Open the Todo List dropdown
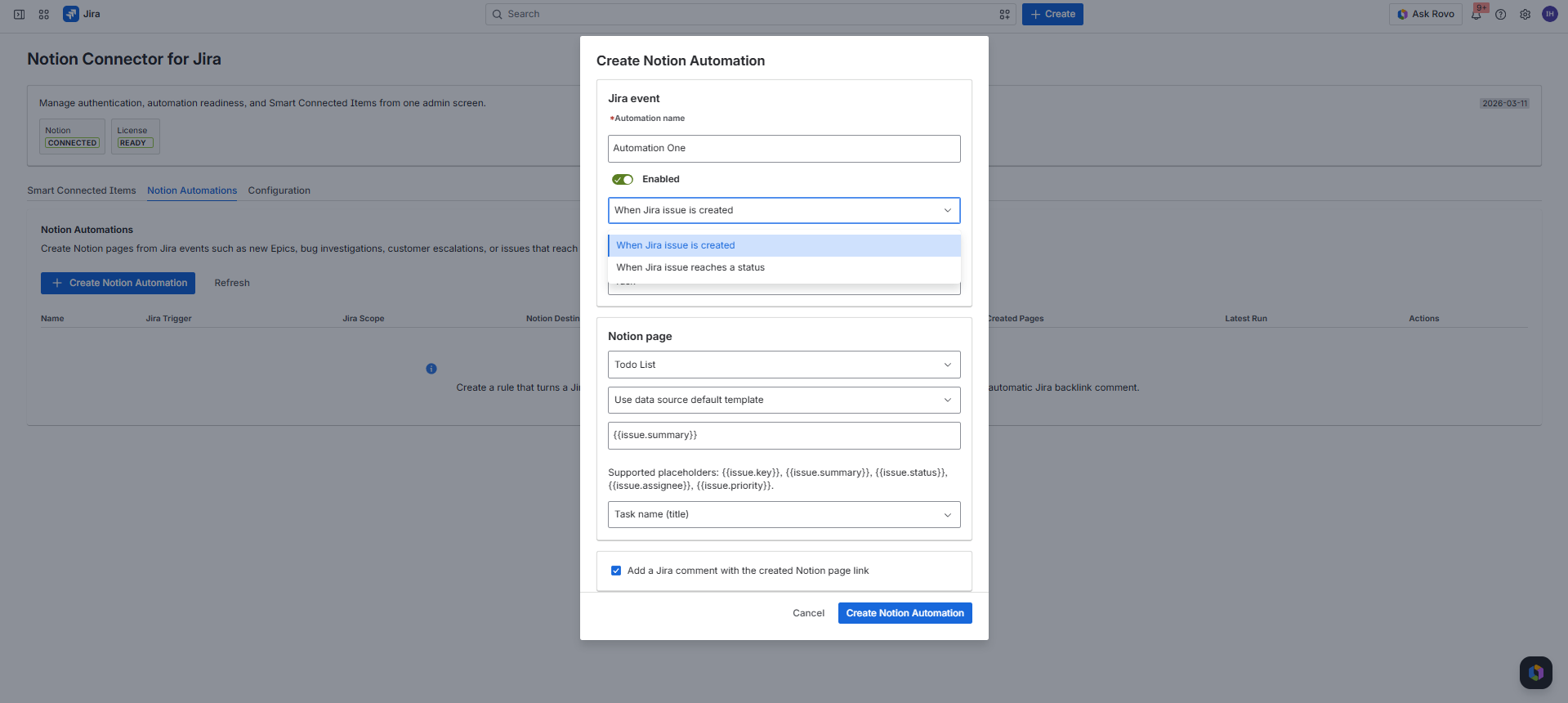Screen dimensions: 1568x703 (784, 365)
